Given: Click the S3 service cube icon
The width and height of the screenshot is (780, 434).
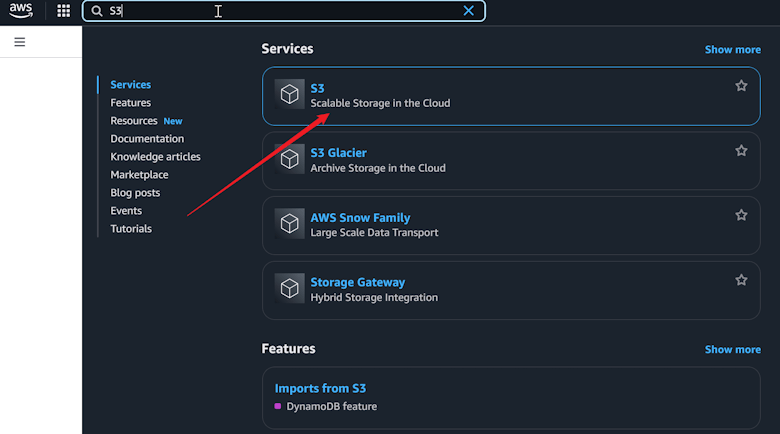Looking at the screenshot, I should (x=290, y=94).
